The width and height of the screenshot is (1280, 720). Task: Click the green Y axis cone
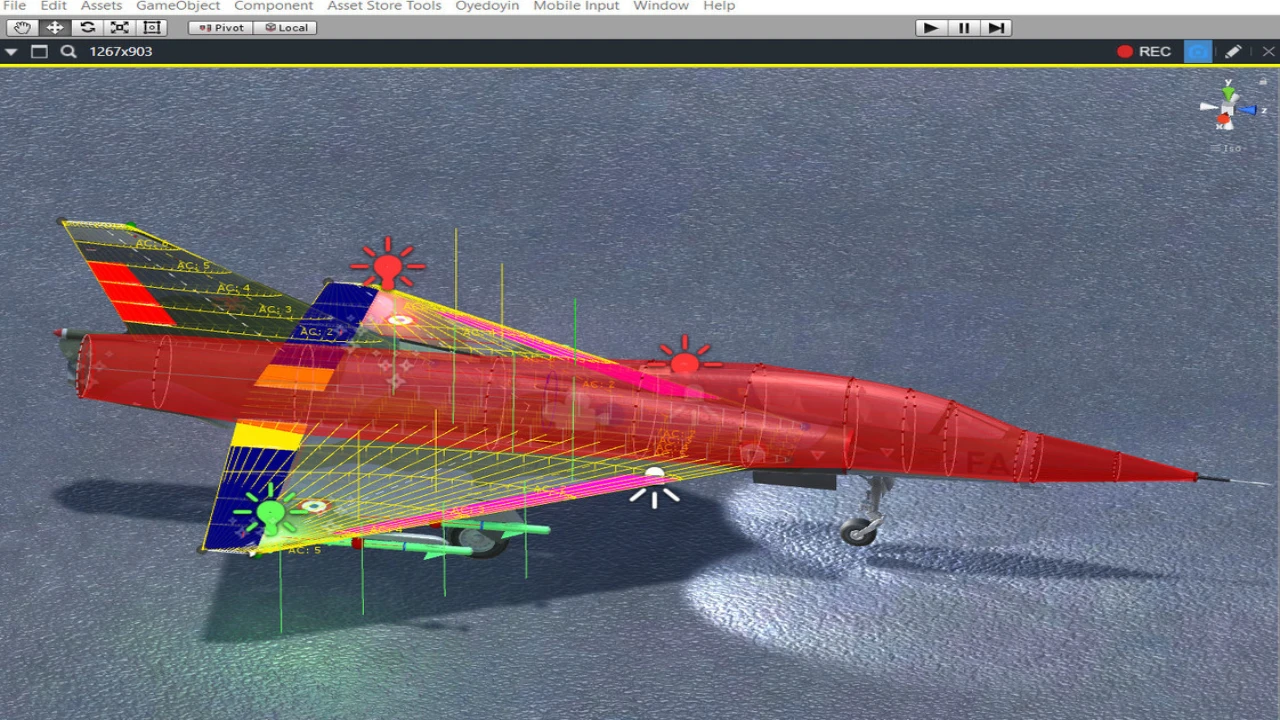tap(1228, 93)
